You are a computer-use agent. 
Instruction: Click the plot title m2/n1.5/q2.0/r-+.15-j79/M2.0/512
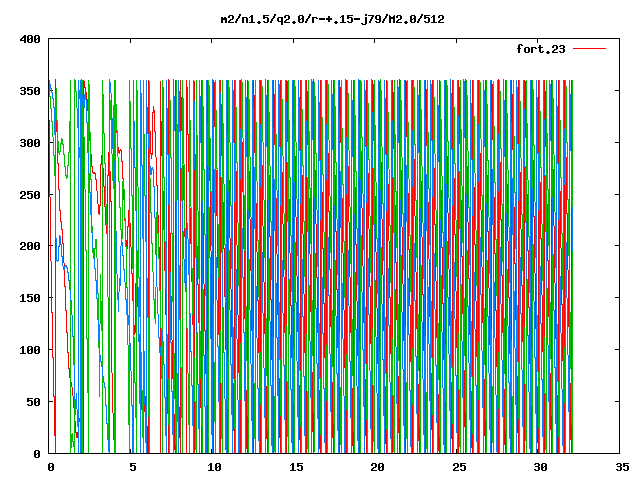(x=332, y=19)
